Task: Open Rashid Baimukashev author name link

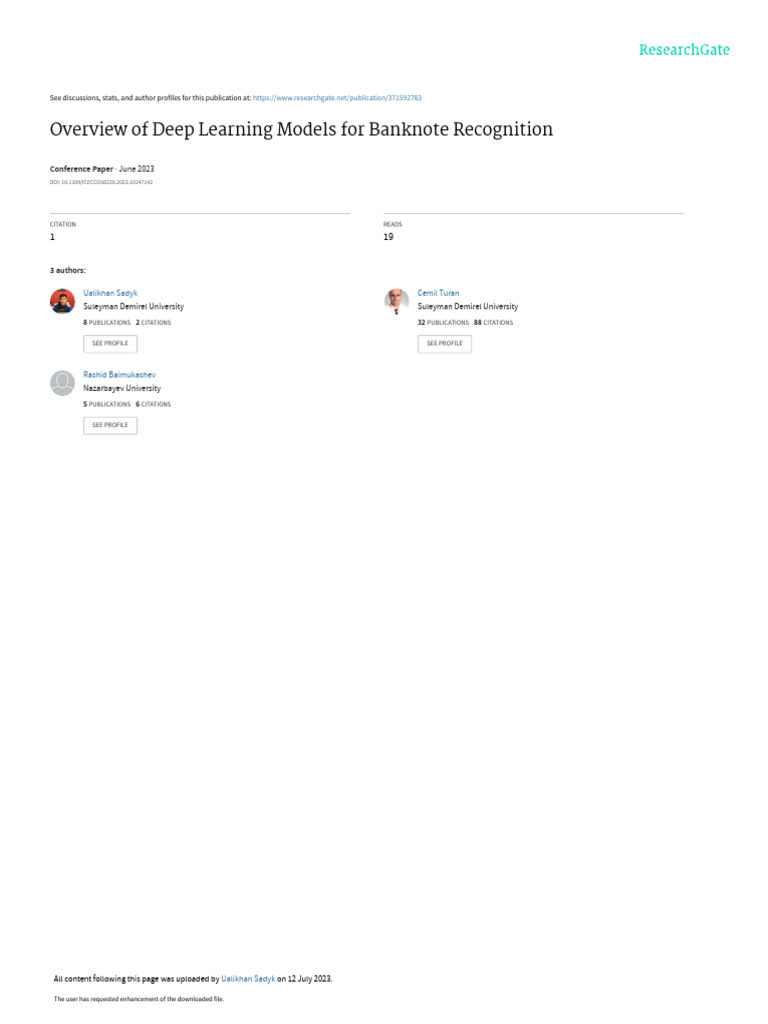Action: click(x=120, y=375)
